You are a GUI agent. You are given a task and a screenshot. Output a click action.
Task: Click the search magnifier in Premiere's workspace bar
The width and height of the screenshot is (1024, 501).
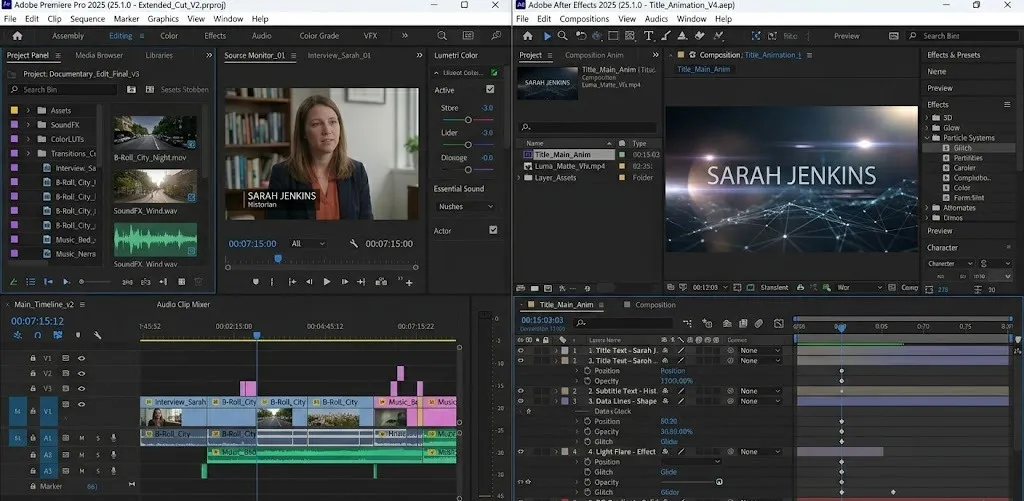tap(442, 36)
